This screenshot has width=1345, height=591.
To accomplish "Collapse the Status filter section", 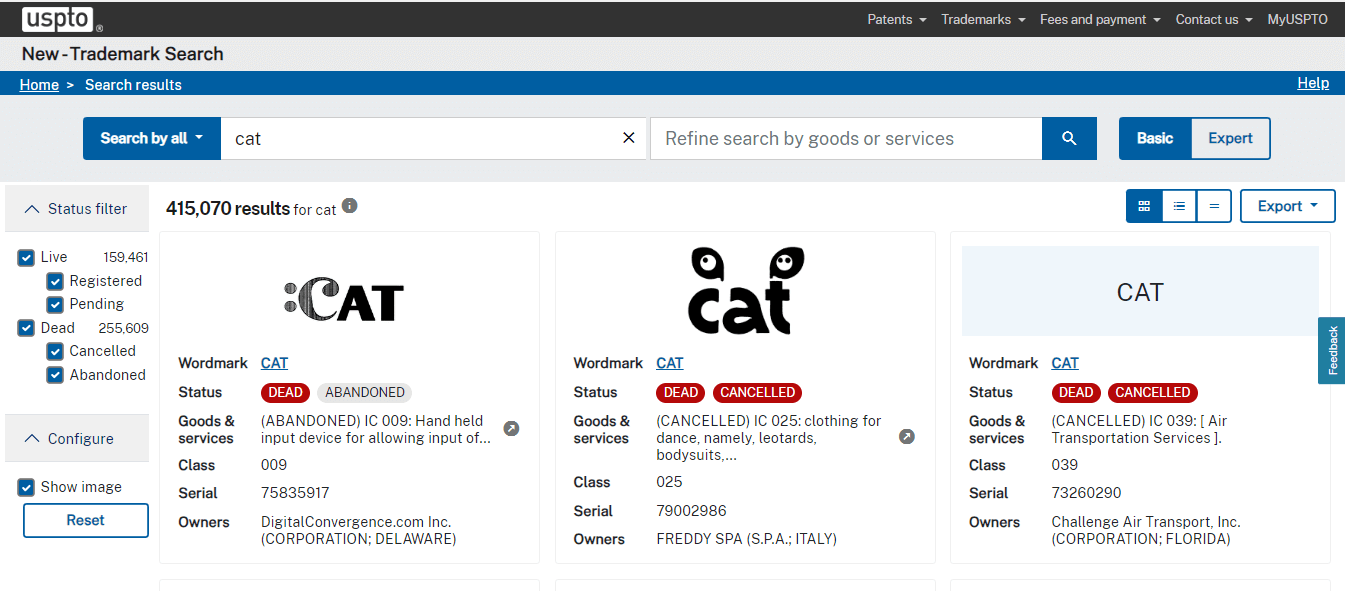I will point(76,209).
